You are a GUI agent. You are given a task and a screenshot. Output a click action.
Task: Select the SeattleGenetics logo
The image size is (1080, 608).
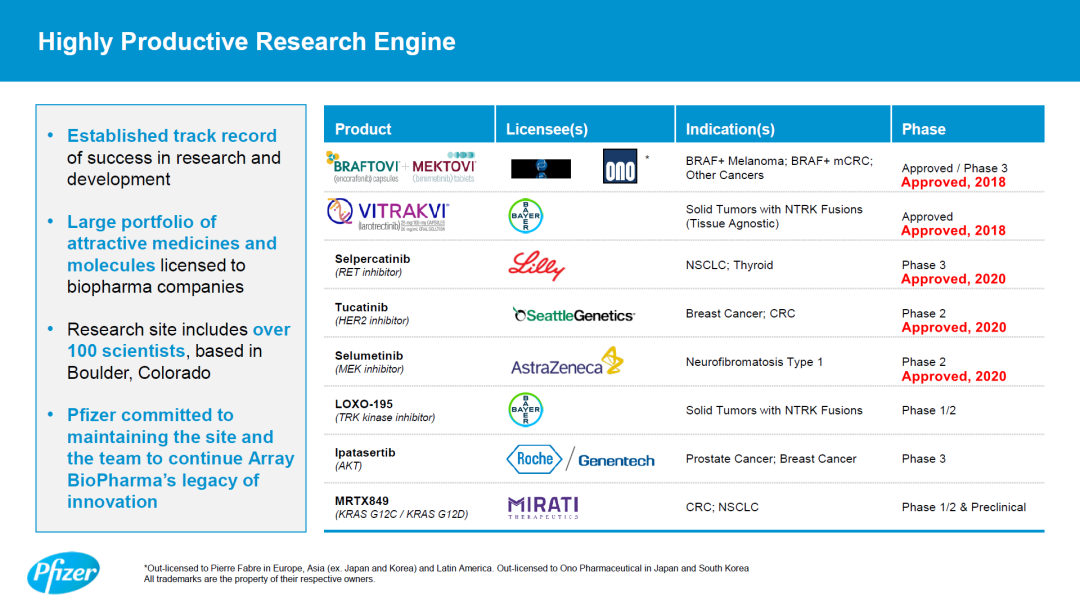(574, 315)
